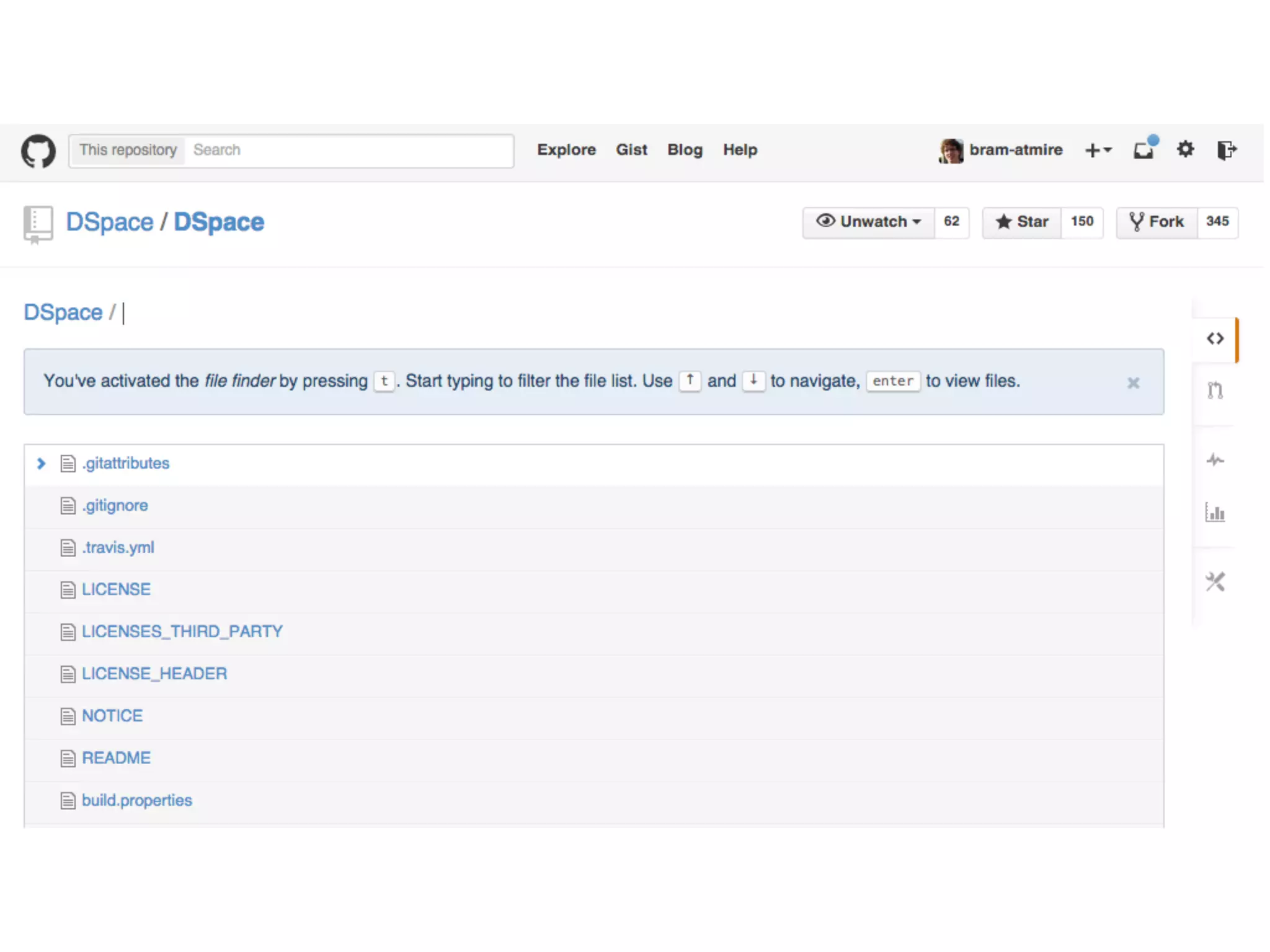Open the README file link
Screen dimensions: 1270x952
116,758
